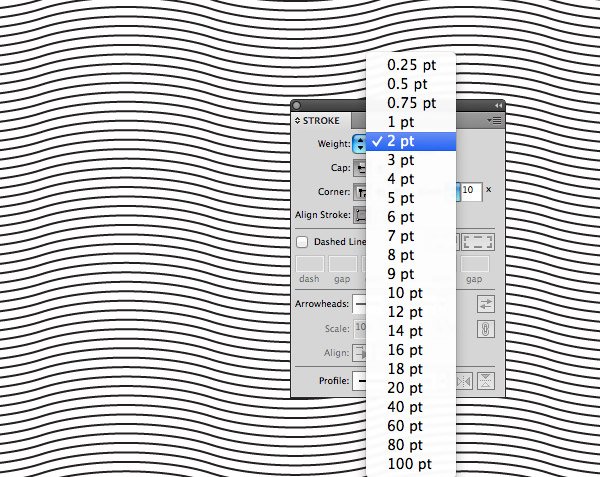Click arrowhead Align tip icon
This screenshot has width=600, height=477.
coord(360,353)
